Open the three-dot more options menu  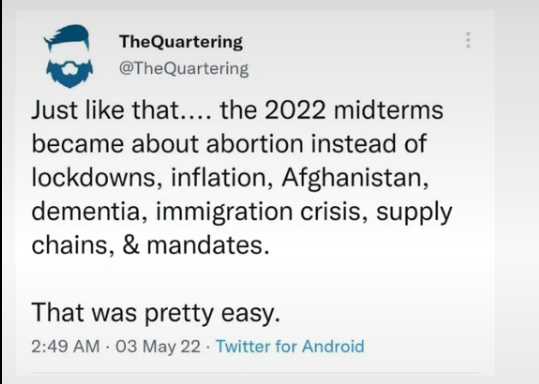coord(468,40)
